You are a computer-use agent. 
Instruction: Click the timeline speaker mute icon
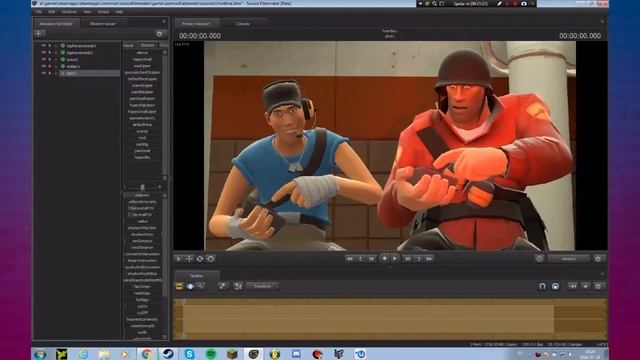(586, 287)
